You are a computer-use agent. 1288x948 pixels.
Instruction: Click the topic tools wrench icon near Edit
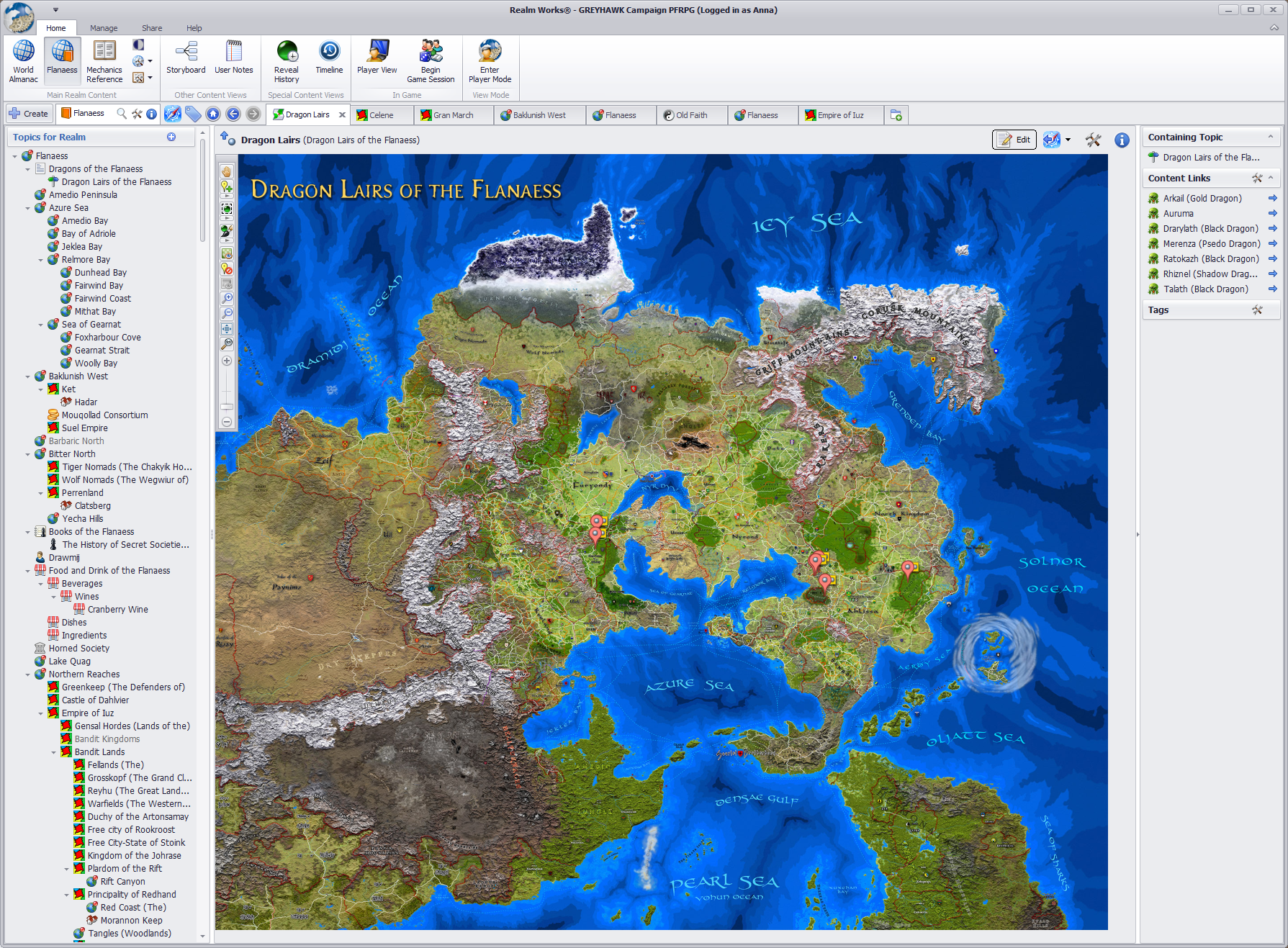click(x=1093, y=140)
